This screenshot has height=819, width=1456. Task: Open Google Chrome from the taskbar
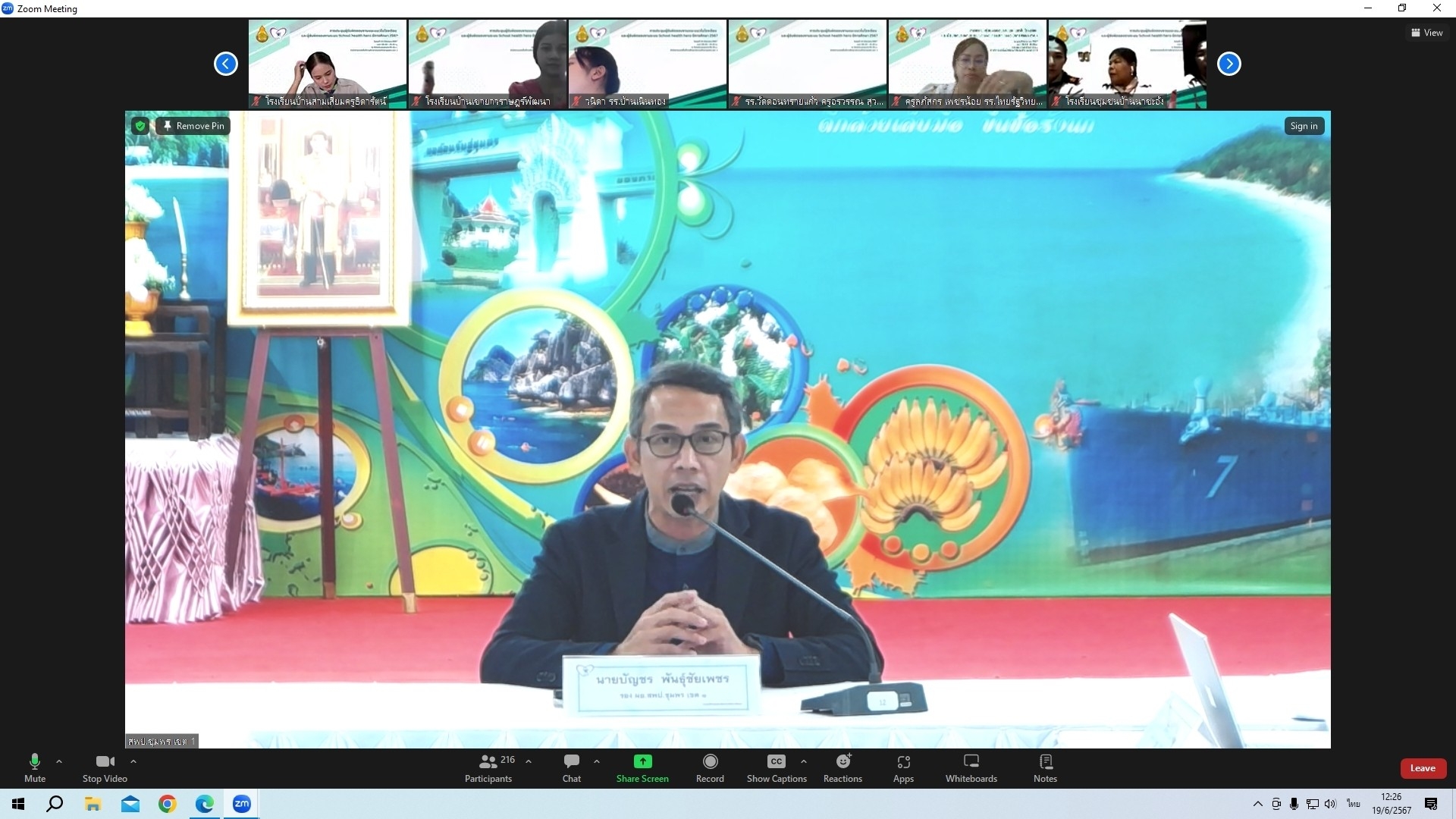pos(167,804)
